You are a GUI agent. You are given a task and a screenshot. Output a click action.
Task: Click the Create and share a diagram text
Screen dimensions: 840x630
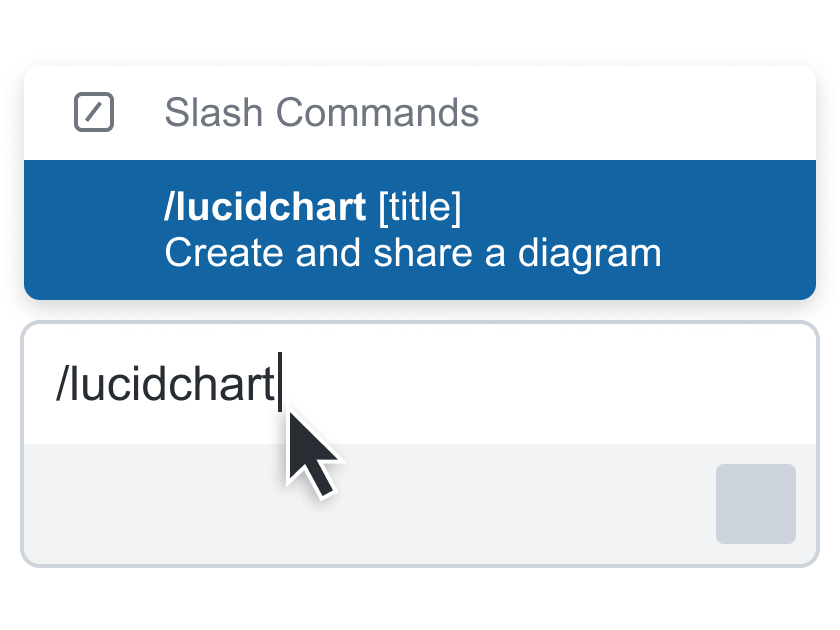tap(413, 253)
